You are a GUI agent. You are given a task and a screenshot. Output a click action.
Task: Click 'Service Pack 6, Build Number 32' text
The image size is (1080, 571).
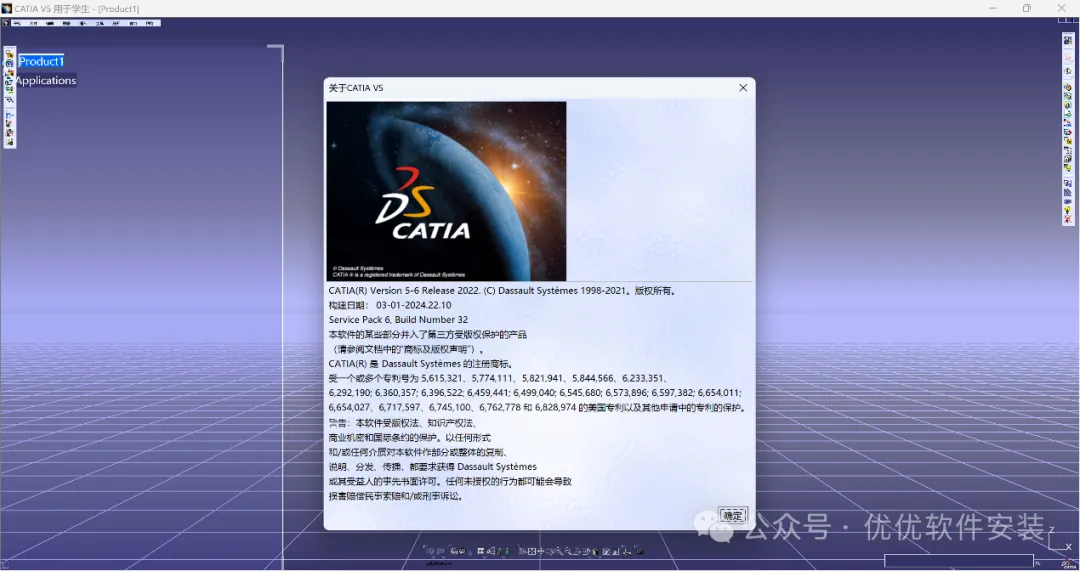tap(398, 320)
